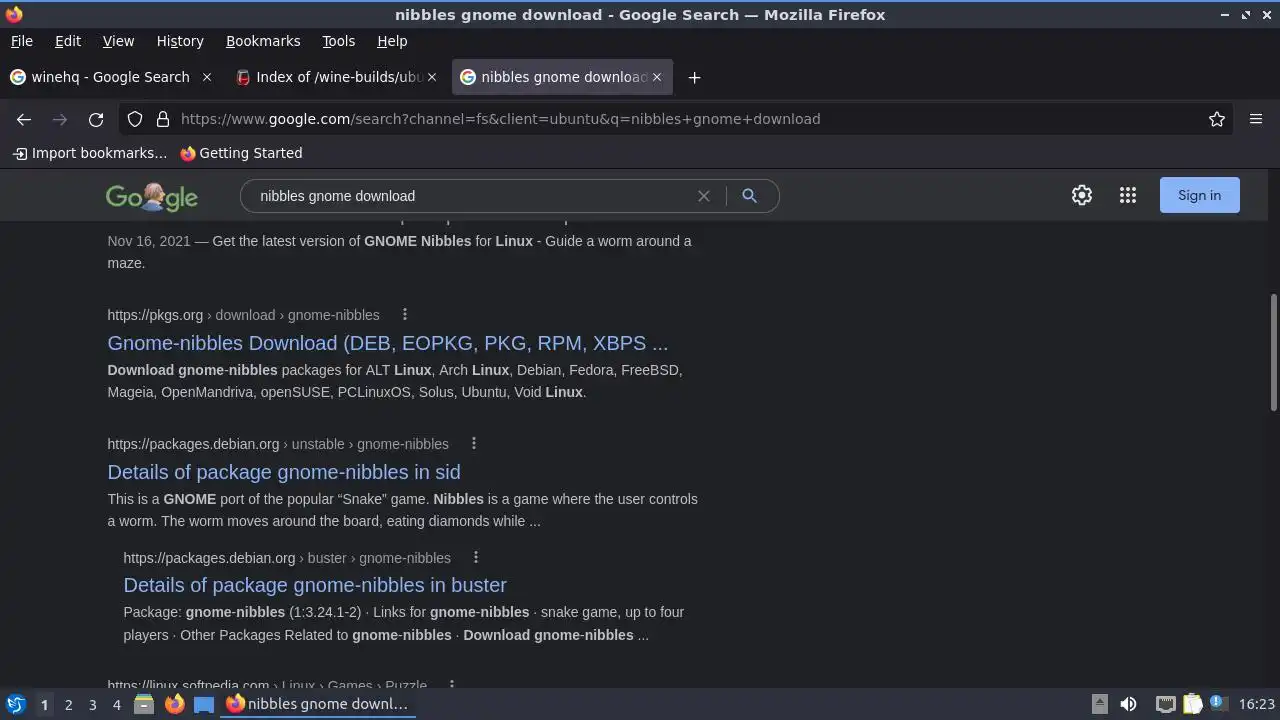This screenshot has width=1280, height=720.
Task: Click Import bookmarks in bookmarks toolbar
Action: coord(90,153)
